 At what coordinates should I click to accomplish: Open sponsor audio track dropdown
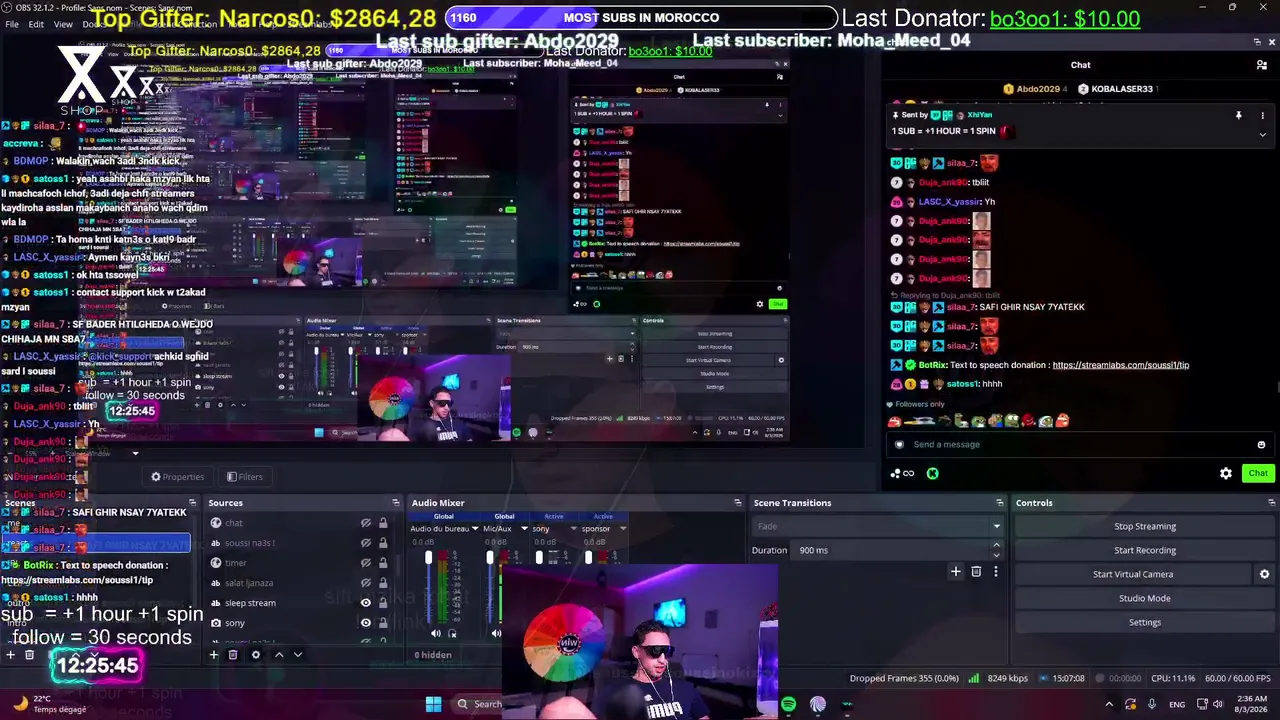(x=622, y=529)
